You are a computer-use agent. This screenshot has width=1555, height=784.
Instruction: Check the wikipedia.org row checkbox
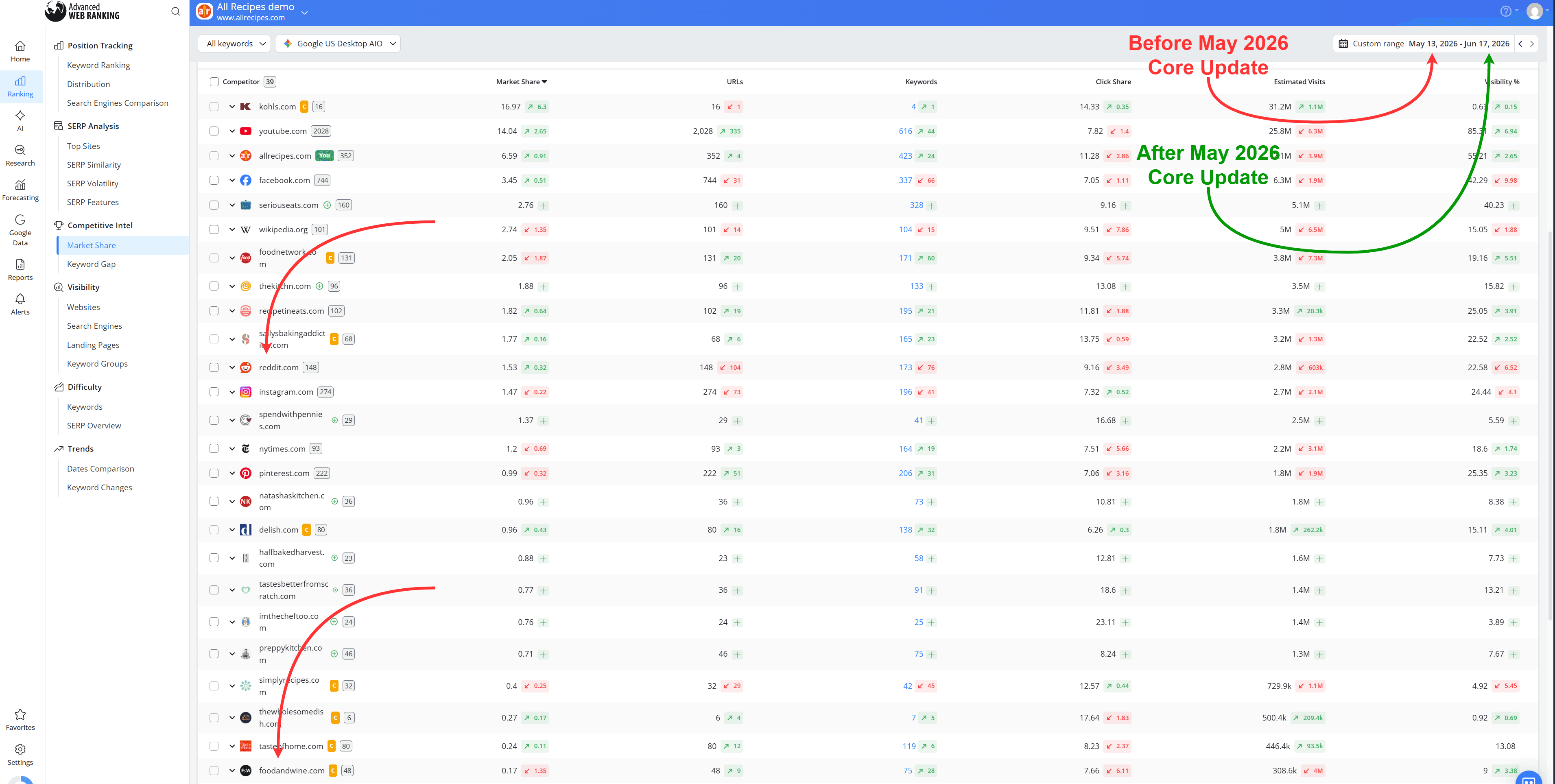(x=214, y=229)
